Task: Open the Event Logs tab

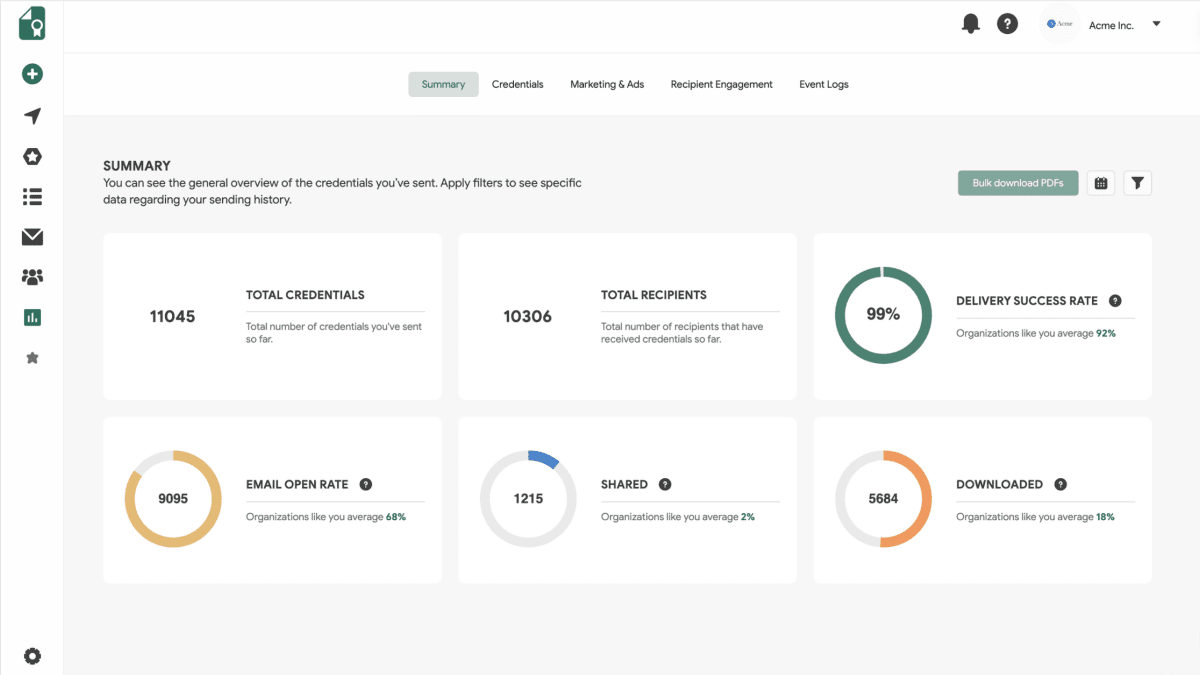Action: [823, 84]
